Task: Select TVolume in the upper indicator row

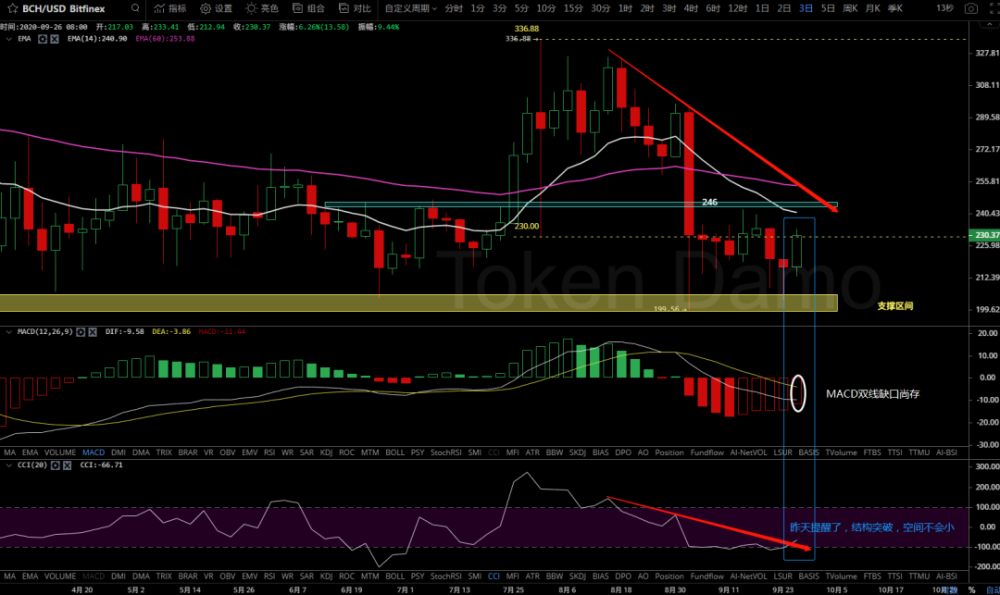Action: 841,452
